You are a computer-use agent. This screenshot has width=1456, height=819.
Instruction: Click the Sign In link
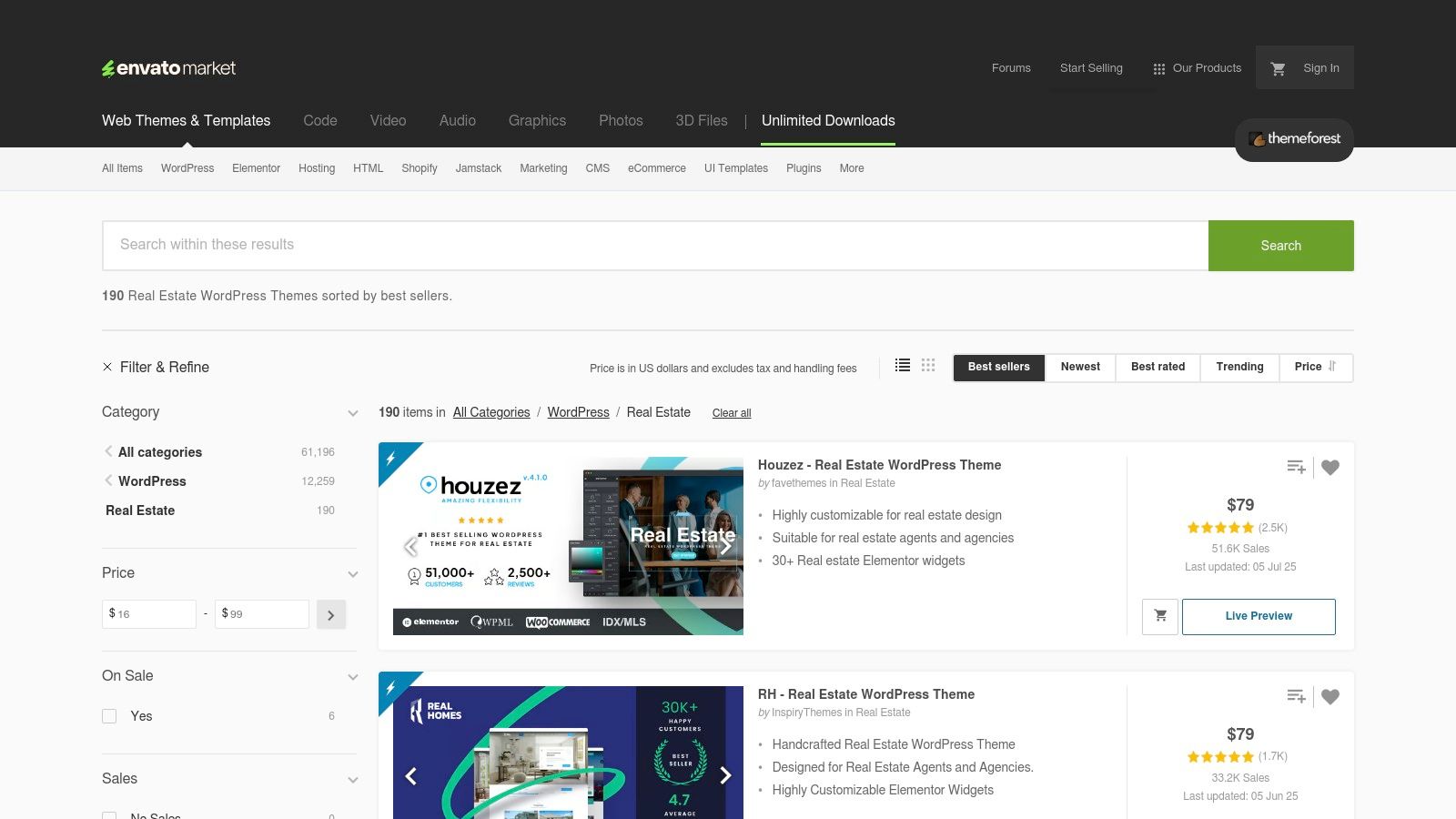(1321, 68)
